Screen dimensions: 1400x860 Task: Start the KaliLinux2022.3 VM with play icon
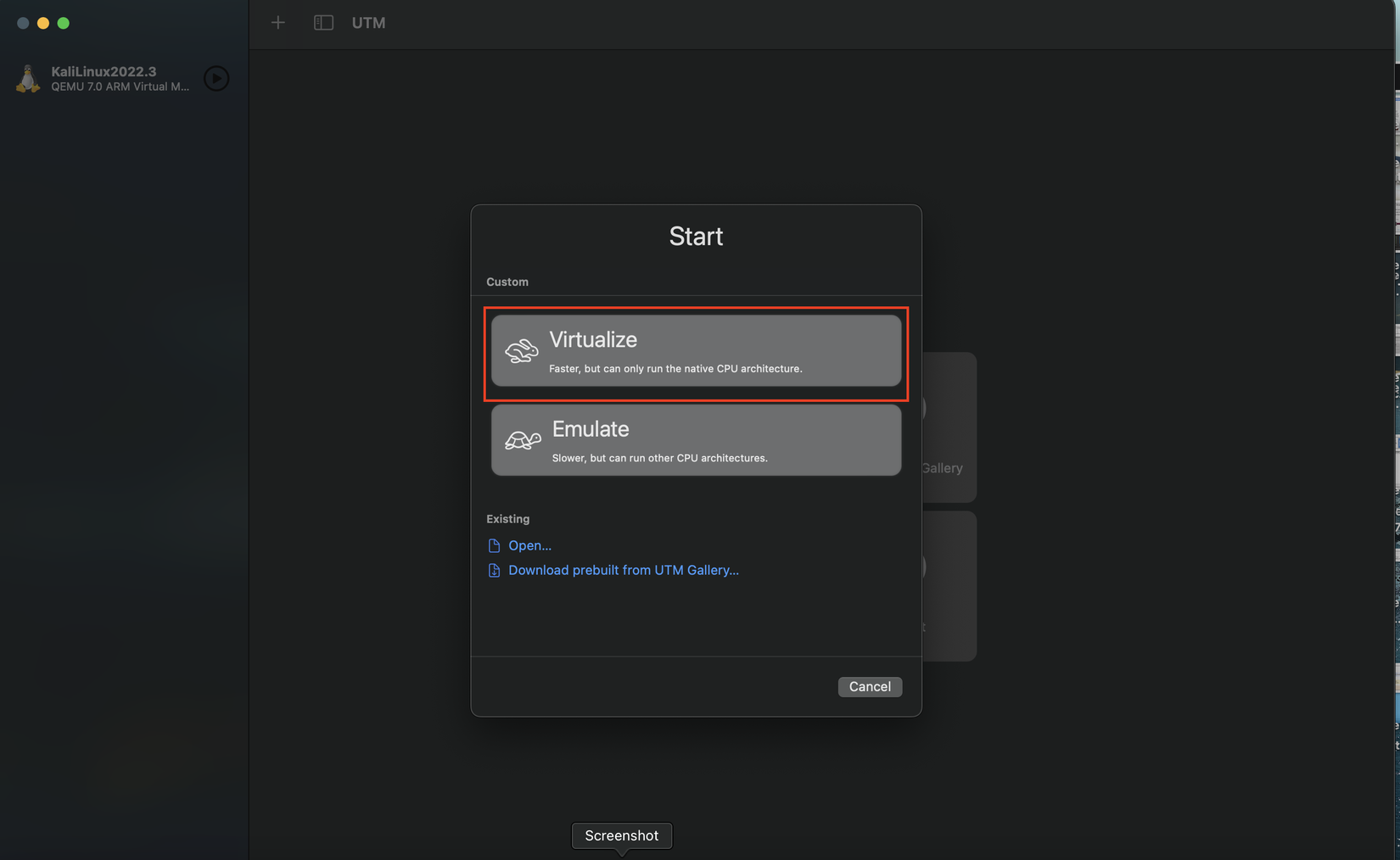point(216,78)
